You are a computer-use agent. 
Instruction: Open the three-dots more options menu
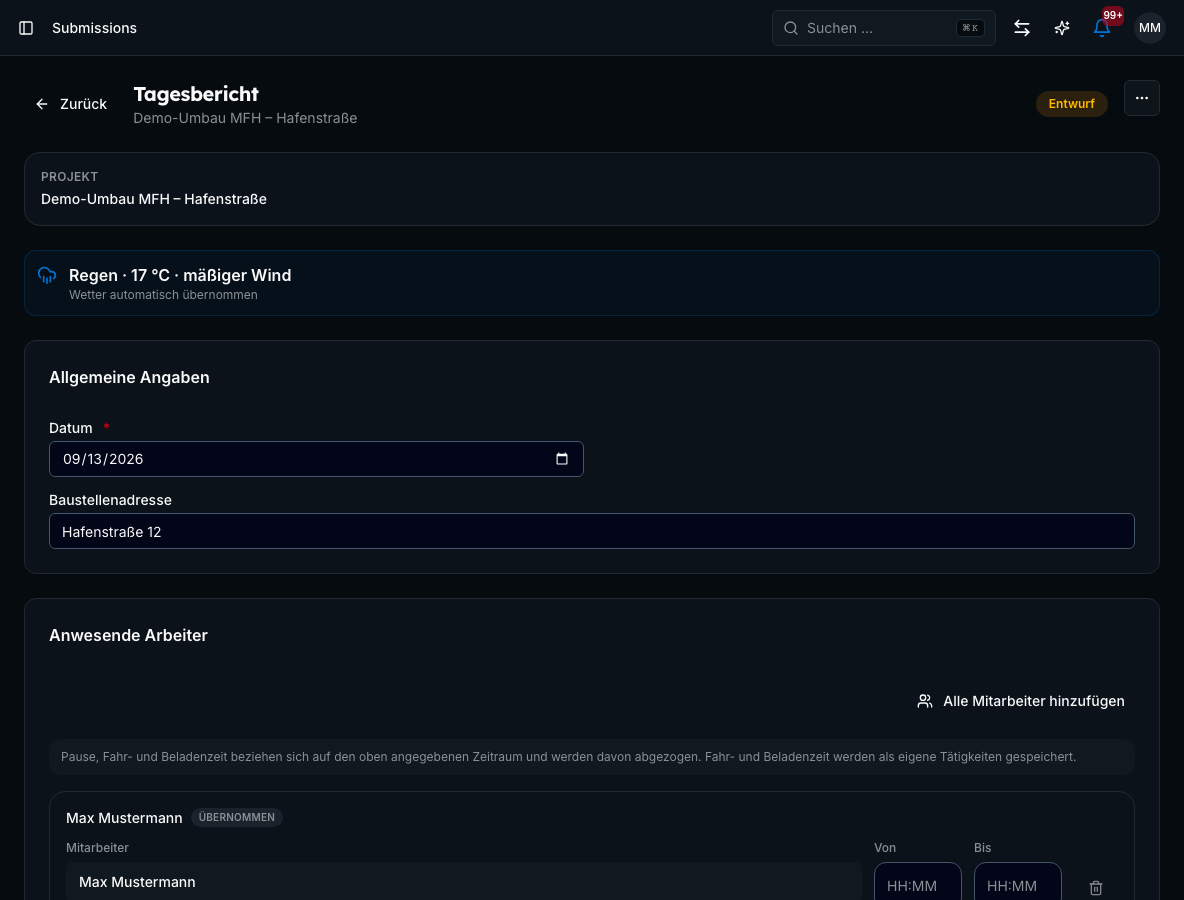pos(1141,98)
